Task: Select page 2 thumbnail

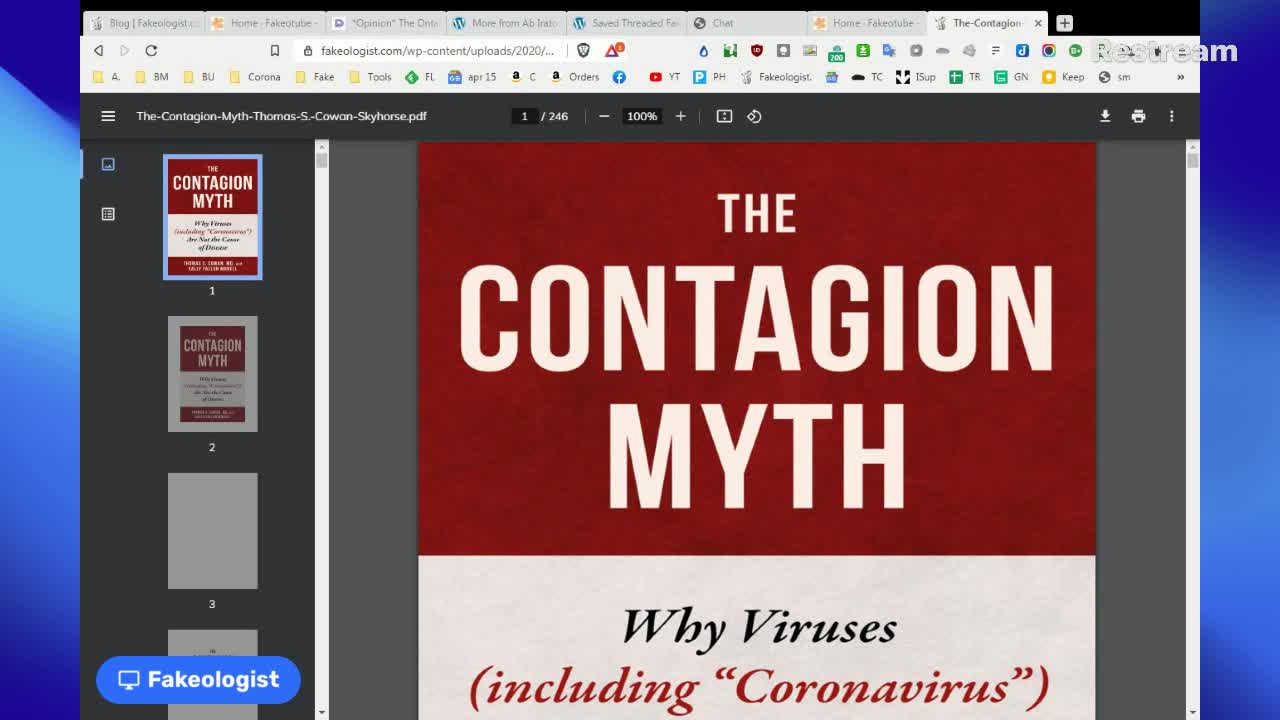Action: (212, 374)
